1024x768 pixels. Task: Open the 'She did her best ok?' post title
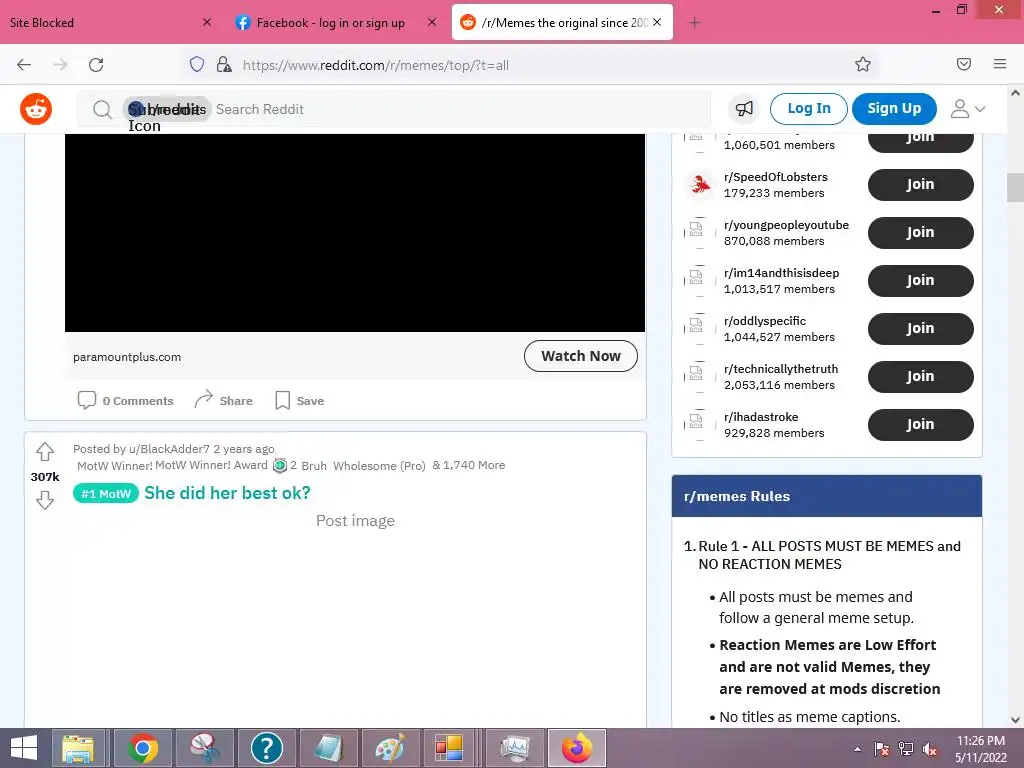(x=227, y=493)
